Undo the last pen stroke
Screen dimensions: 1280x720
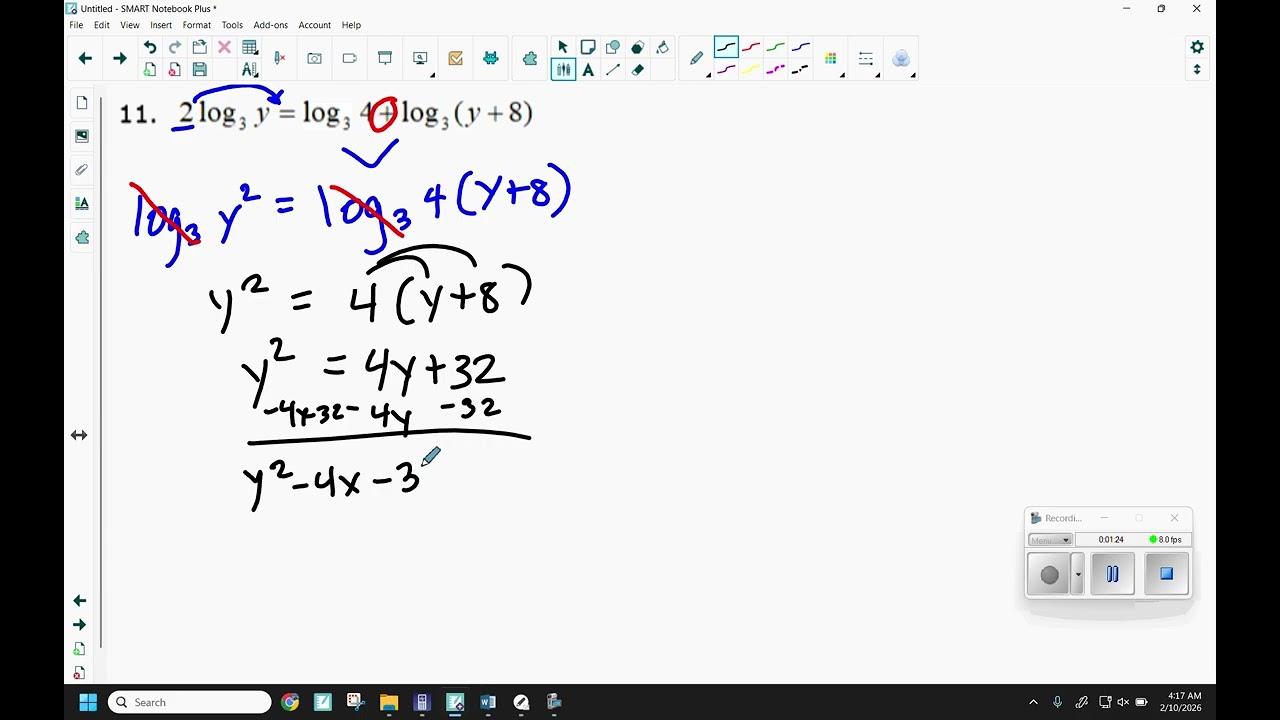click(150, 47)
